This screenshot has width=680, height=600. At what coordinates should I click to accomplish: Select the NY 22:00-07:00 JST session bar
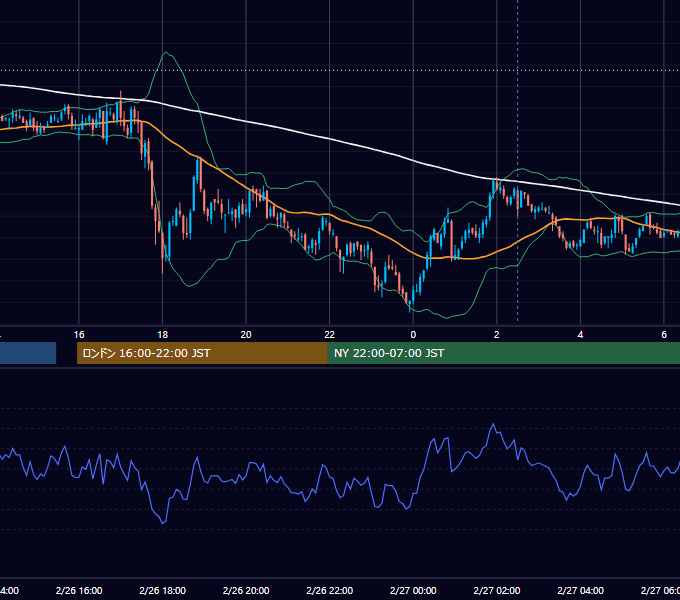pos(503,353)
